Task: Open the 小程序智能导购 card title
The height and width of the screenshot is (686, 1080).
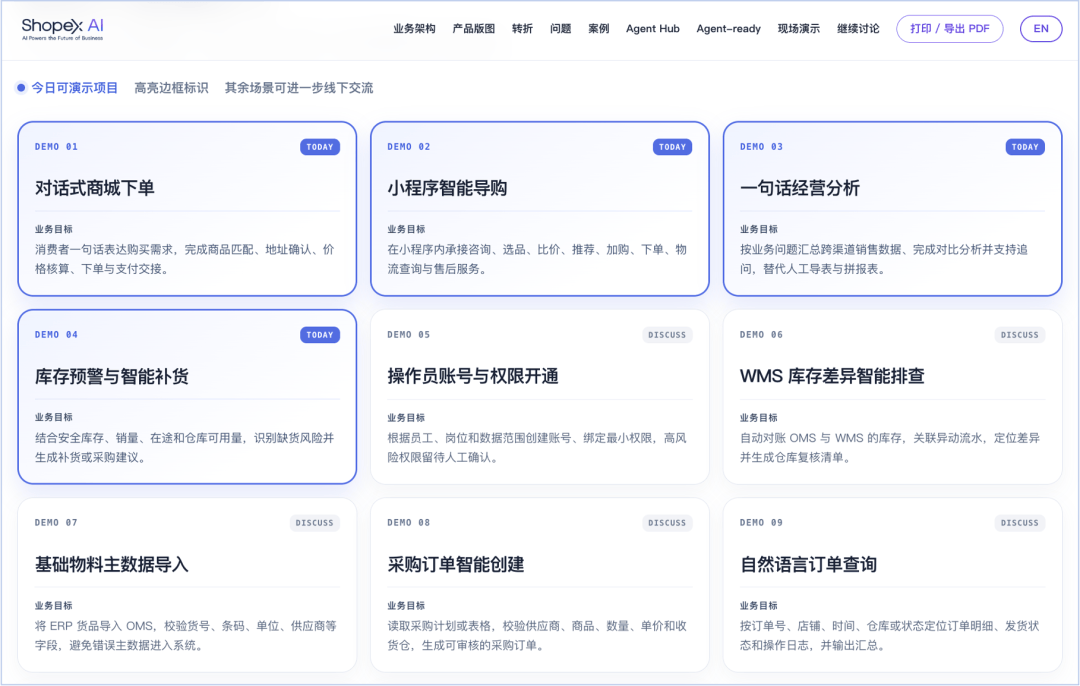Action: click(447, 188)
